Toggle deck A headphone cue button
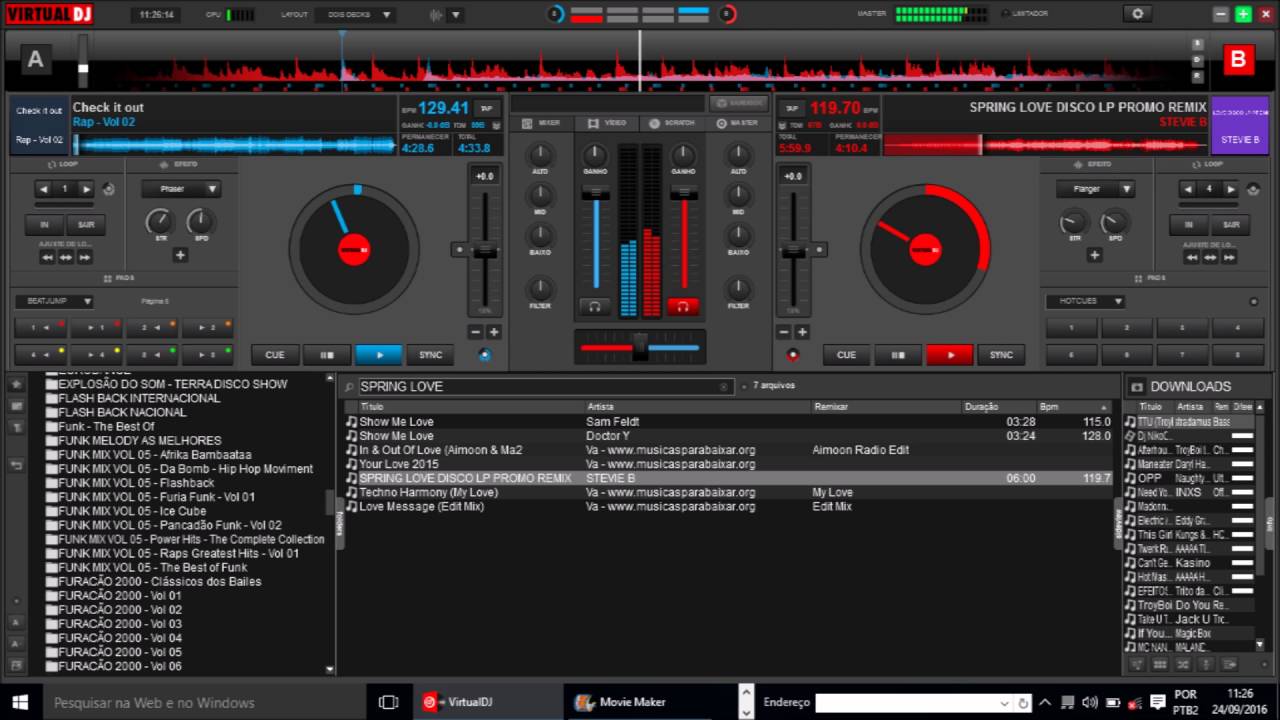 (595, 306)
